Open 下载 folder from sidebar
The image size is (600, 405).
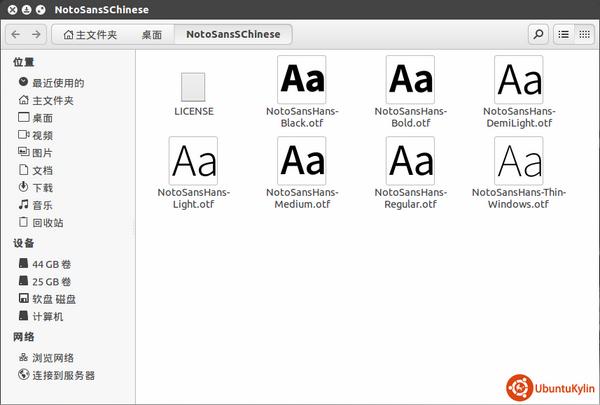tap(42, 188)
